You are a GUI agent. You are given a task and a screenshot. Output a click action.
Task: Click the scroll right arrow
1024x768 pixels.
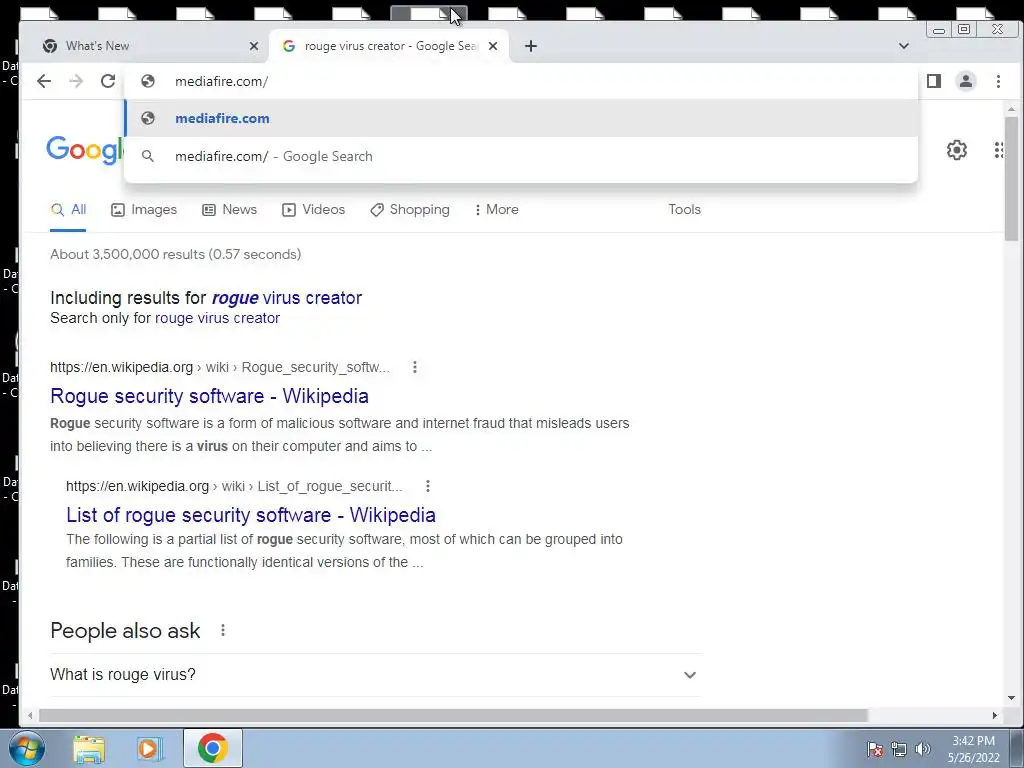tap(995, 716)
